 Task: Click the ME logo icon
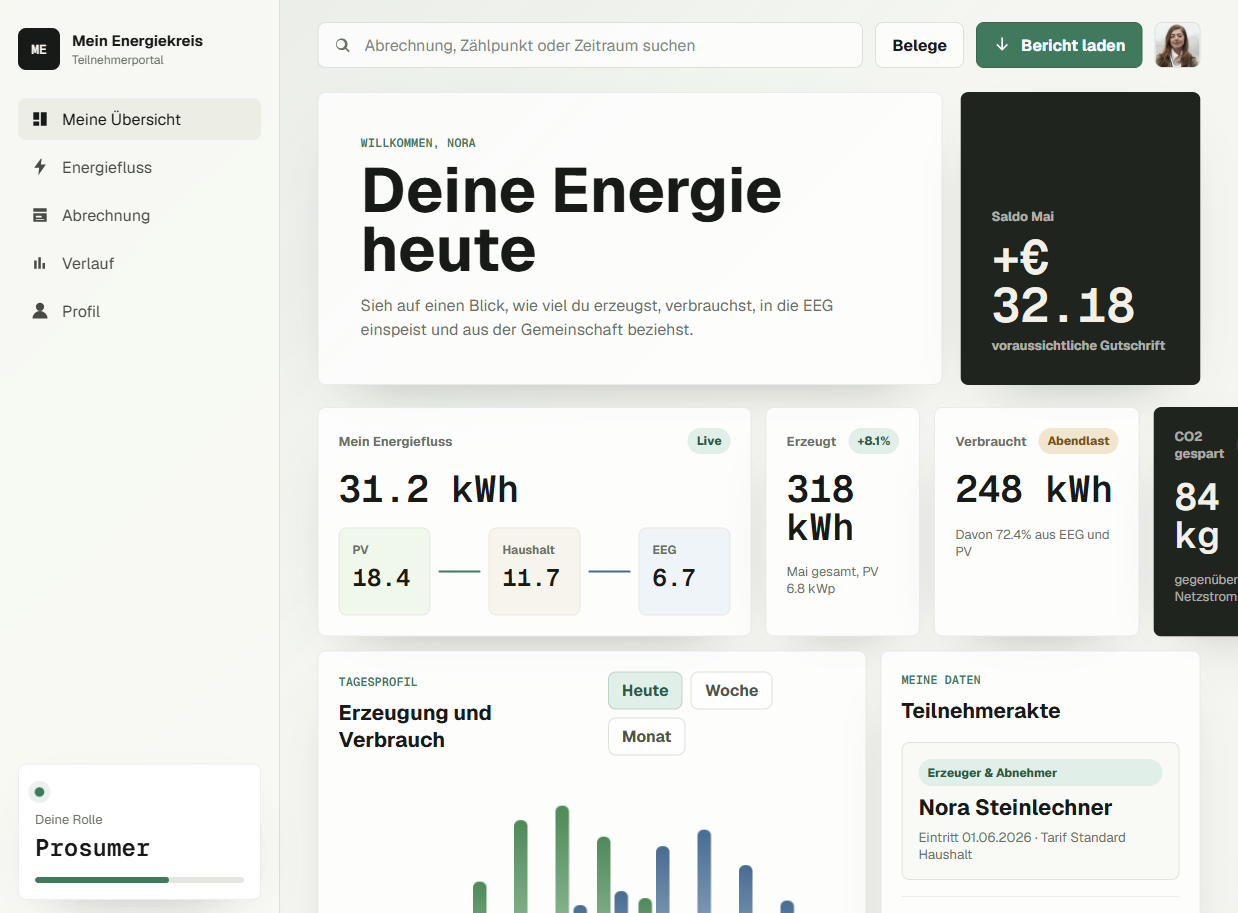(39, 49)
